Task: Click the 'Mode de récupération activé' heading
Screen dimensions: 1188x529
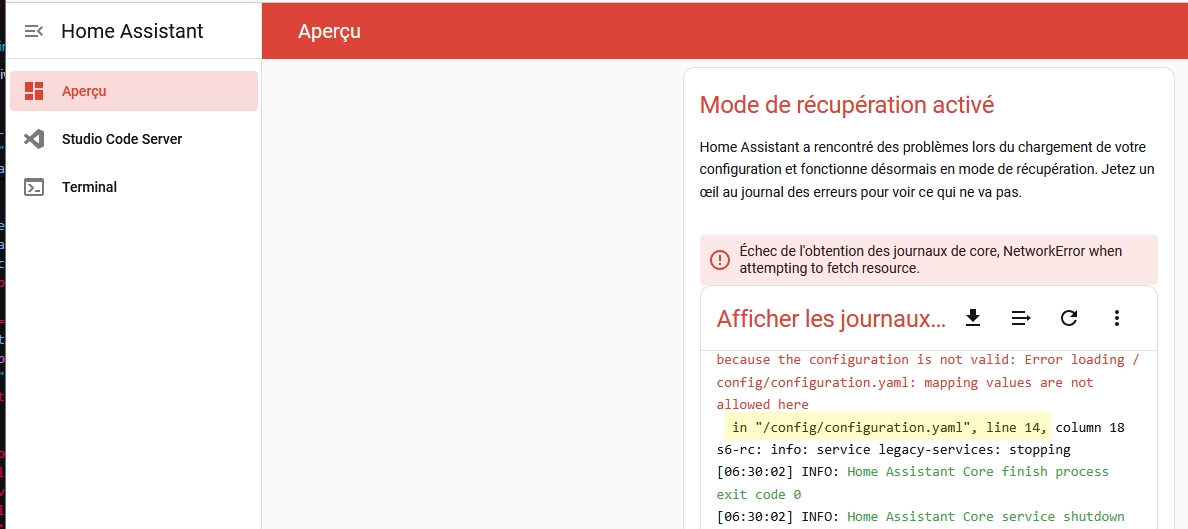Action: 847,105
